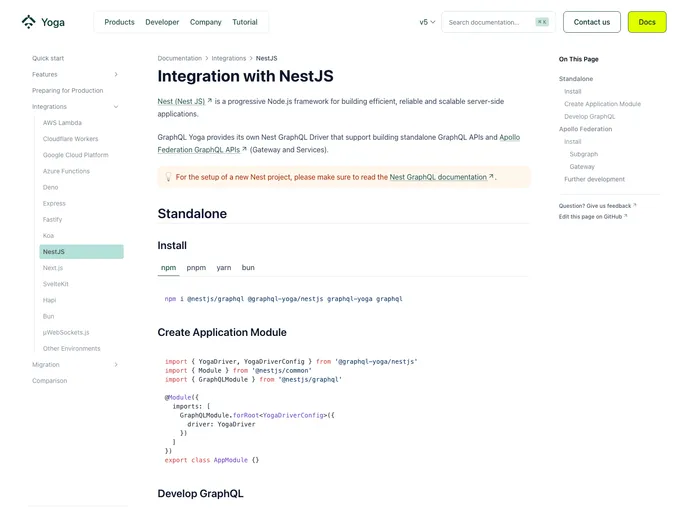Open the v5 version dropdown
Image resolution: width=688 pixels, height=512 pixels.
pos(427,22)
